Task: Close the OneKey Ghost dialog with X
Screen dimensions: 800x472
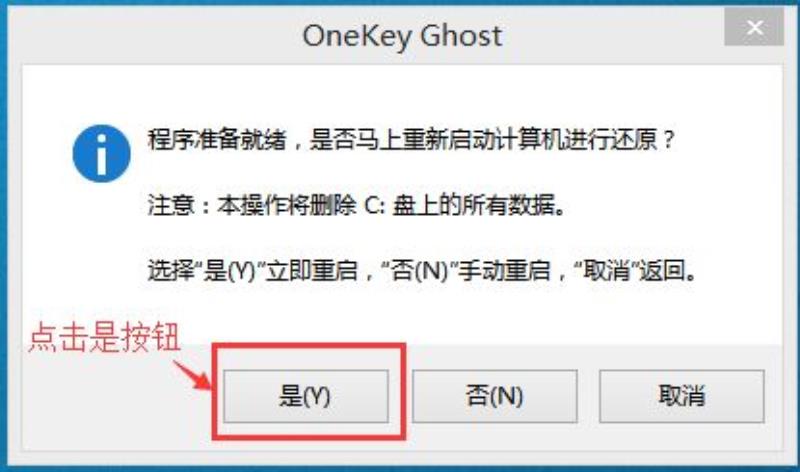Action: (754, 28)
